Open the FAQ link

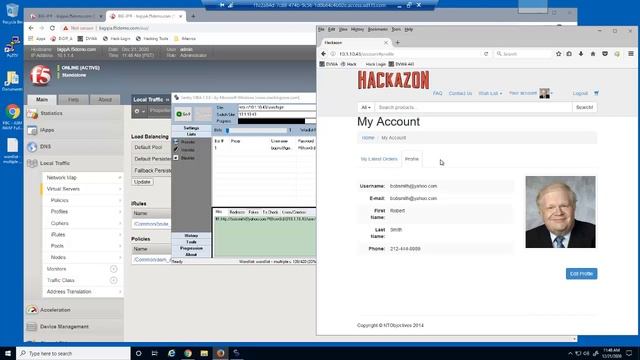pos(438,93)
